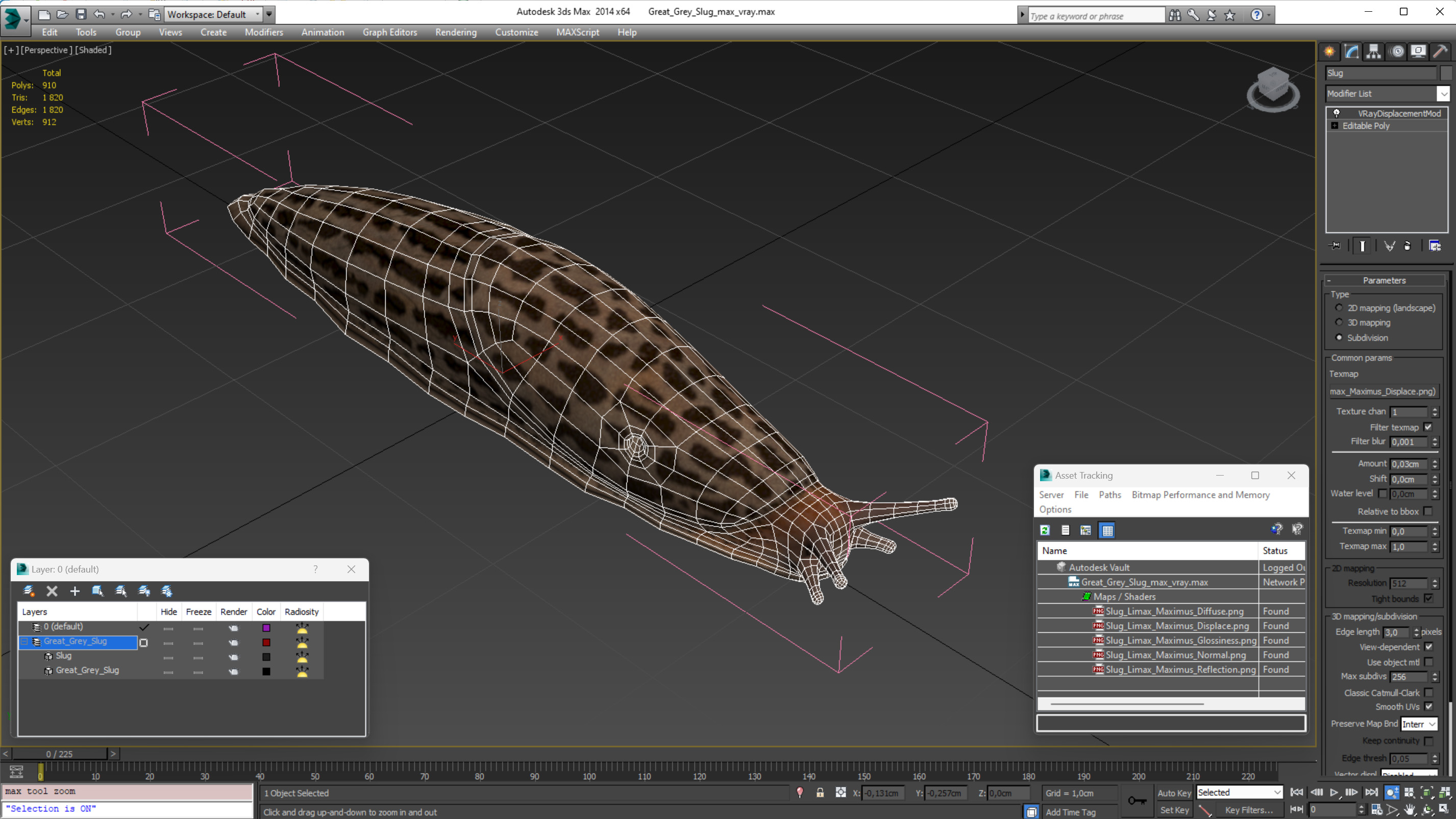Click Show End Result toggle icon
This screenshot has width=1456, height=819.
pyautogui.click(x=1362, y=245)
